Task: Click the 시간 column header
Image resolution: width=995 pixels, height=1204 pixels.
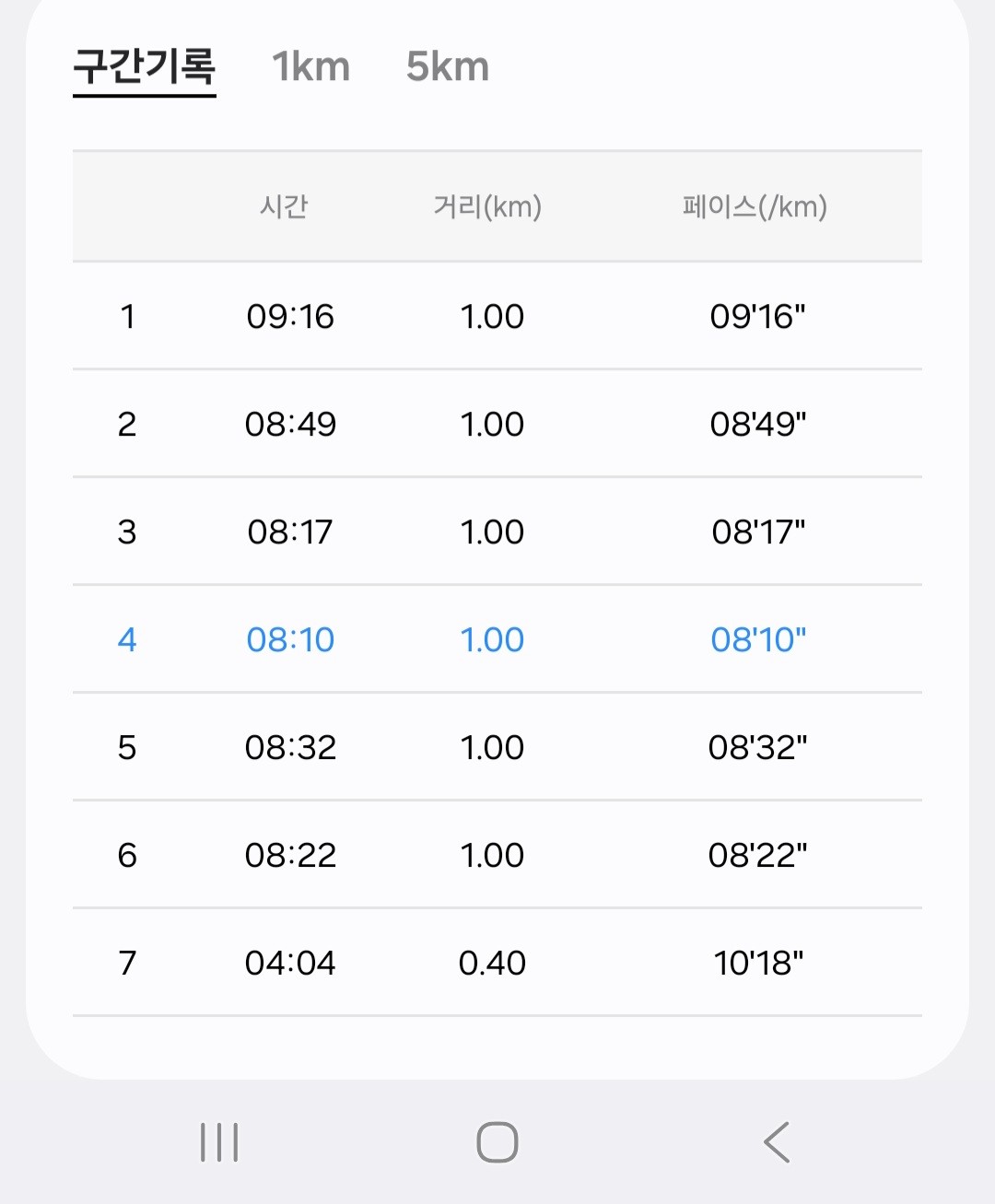Action: coord(284,206)
